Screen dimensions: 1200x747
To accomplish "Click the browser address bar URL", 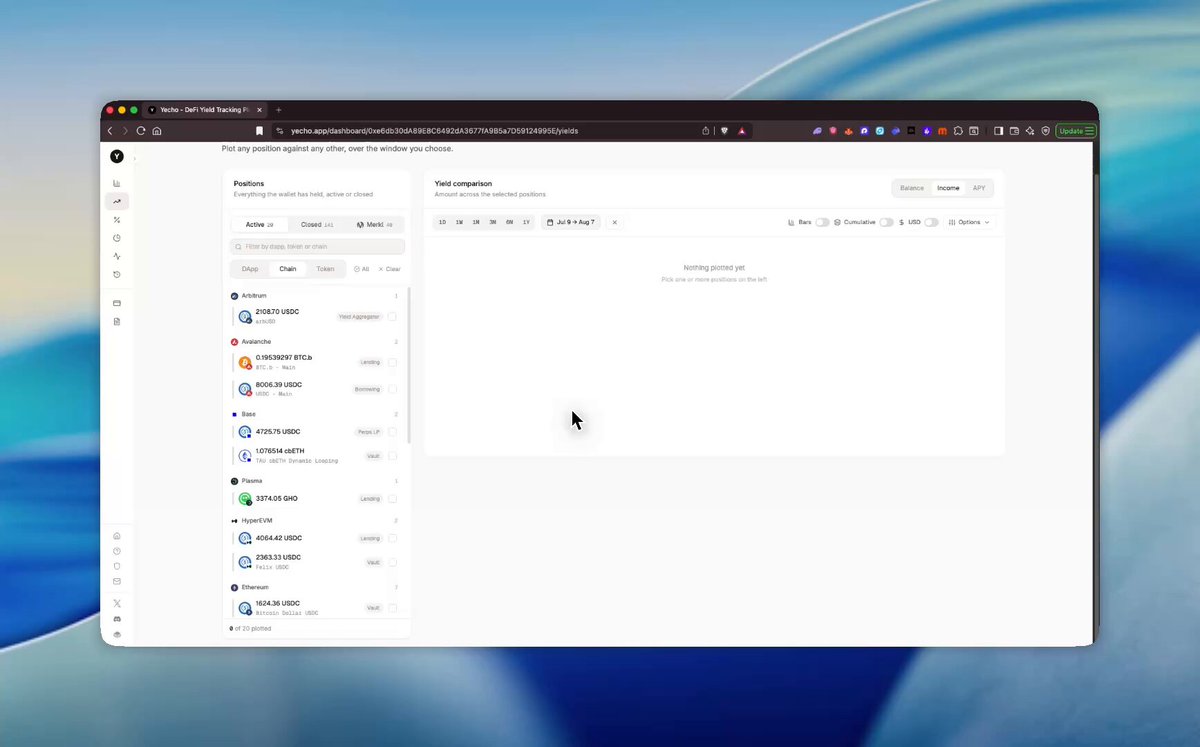I will click(x=434, y=131).
